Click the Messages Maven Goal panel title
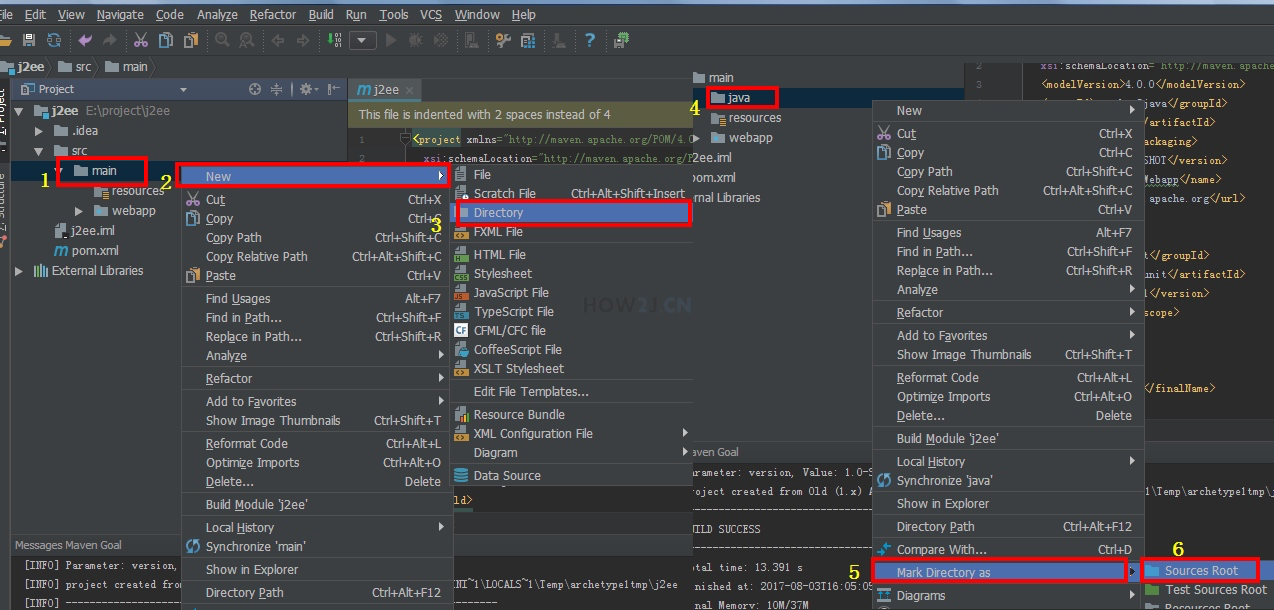Image resolution: width=1274 pixels, height=610 pixels. (68, 545)
